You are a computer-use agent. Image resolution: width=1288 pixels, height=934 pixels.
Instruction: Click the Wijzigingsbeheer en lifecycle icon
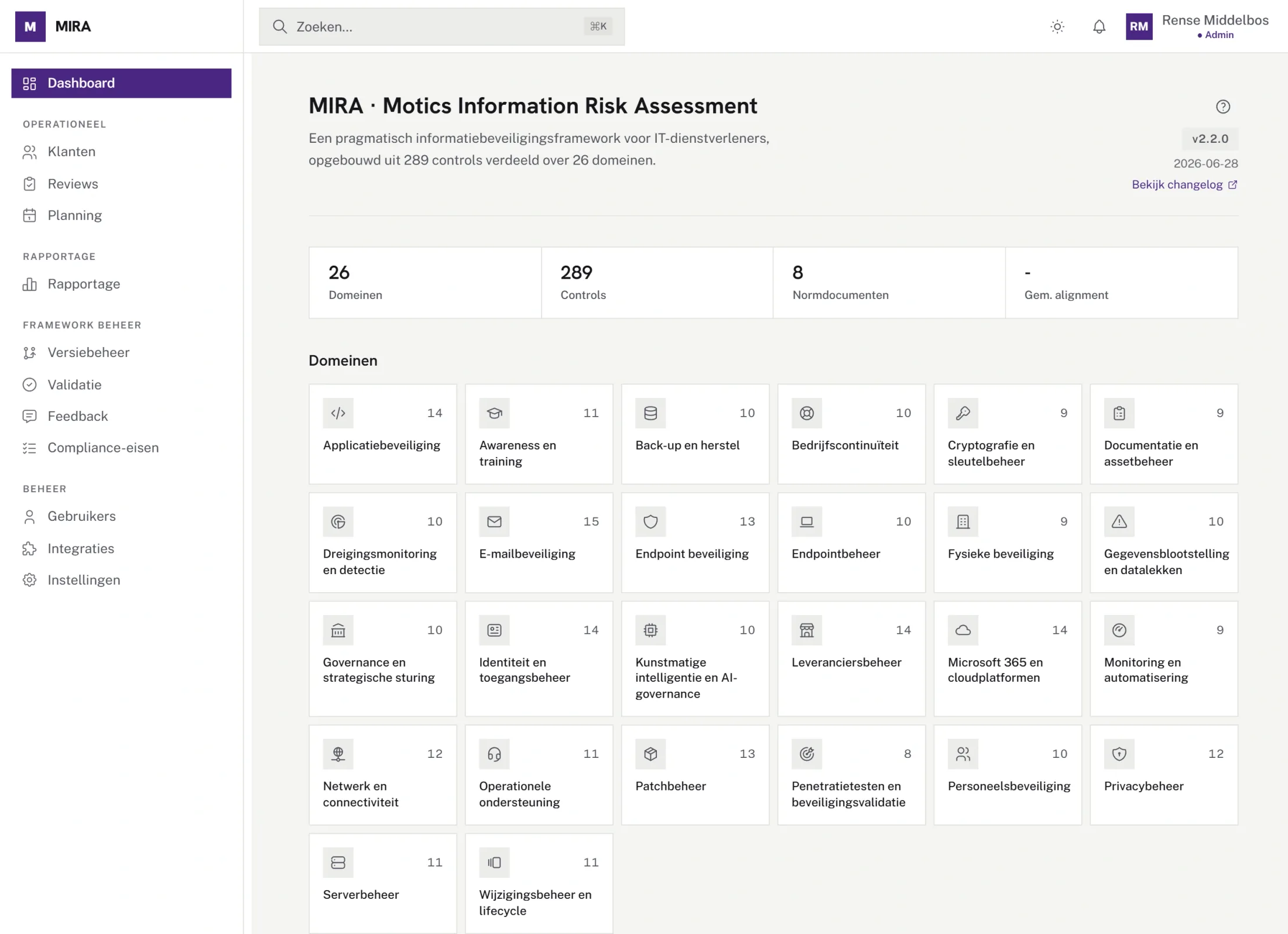click(x=494, y=863)
